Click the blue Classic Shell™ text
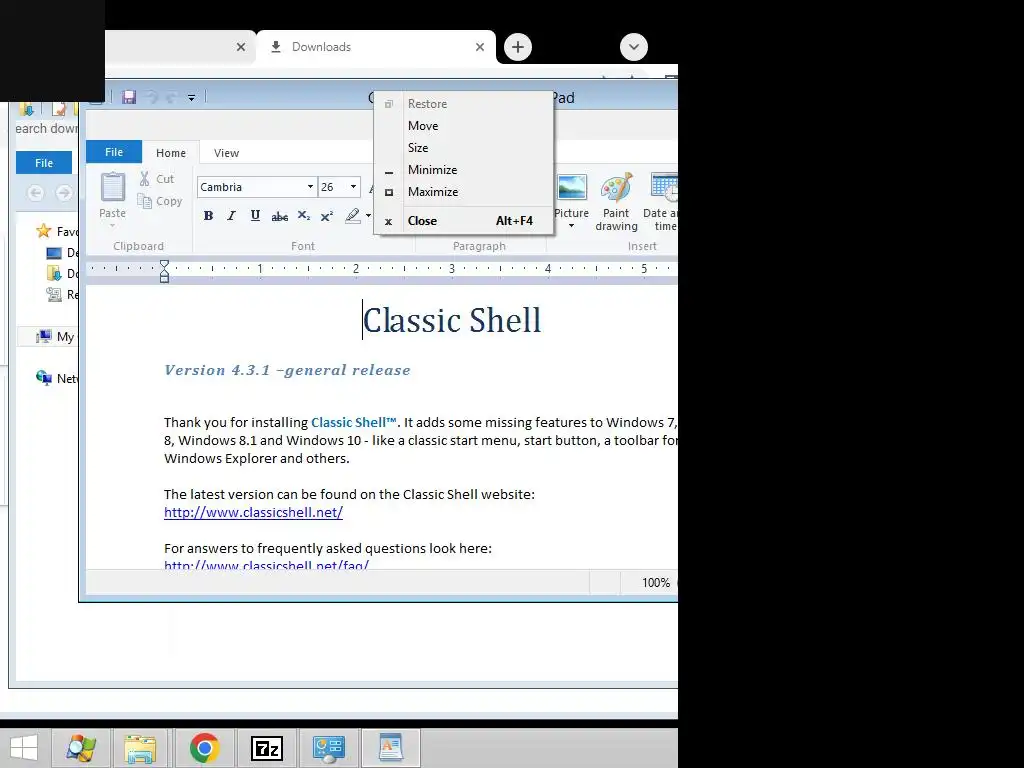This screenshot has height=768, width=1024. [354, 423]
